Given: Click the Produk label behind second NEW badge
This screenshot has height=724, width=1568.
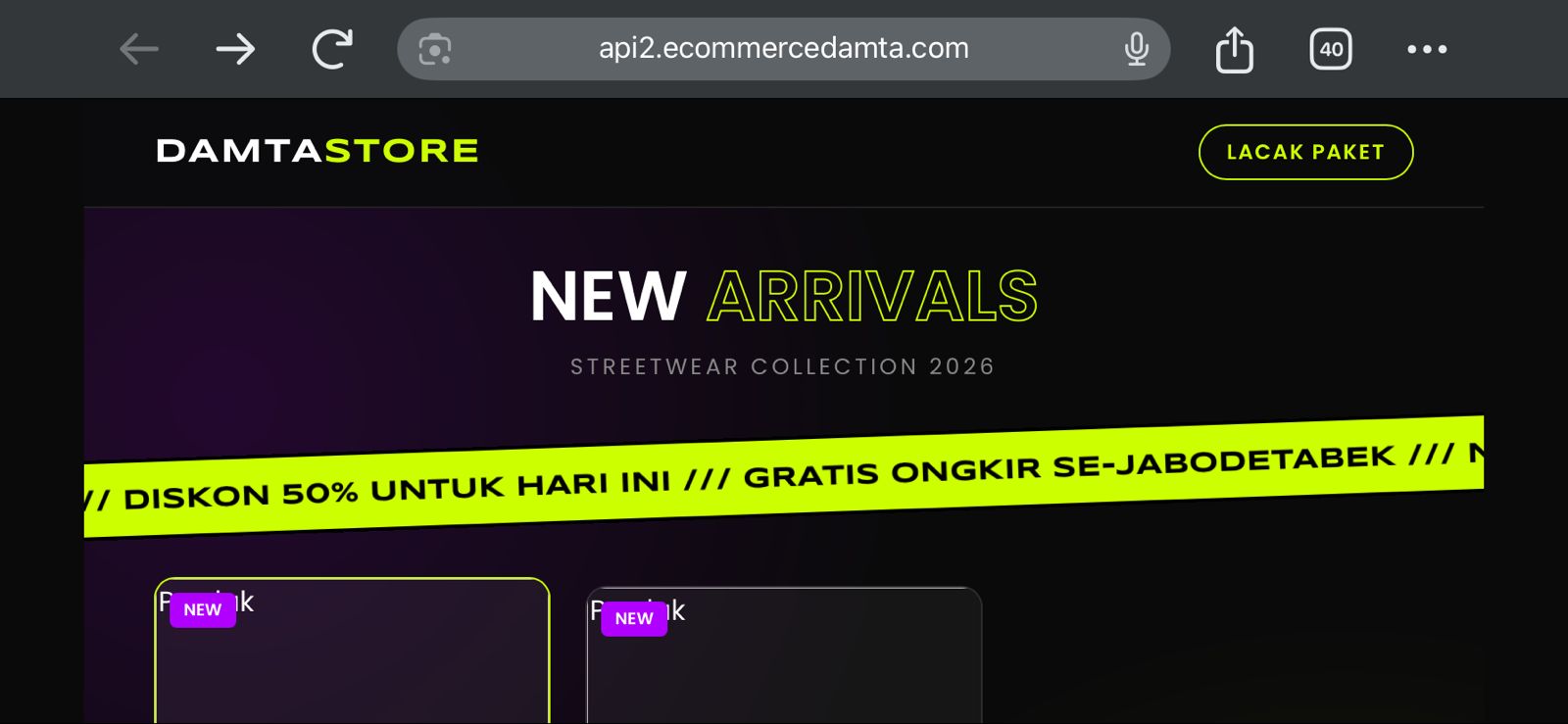Looking at the screenshot, I should pyautogui.click(x=637, y=611).
